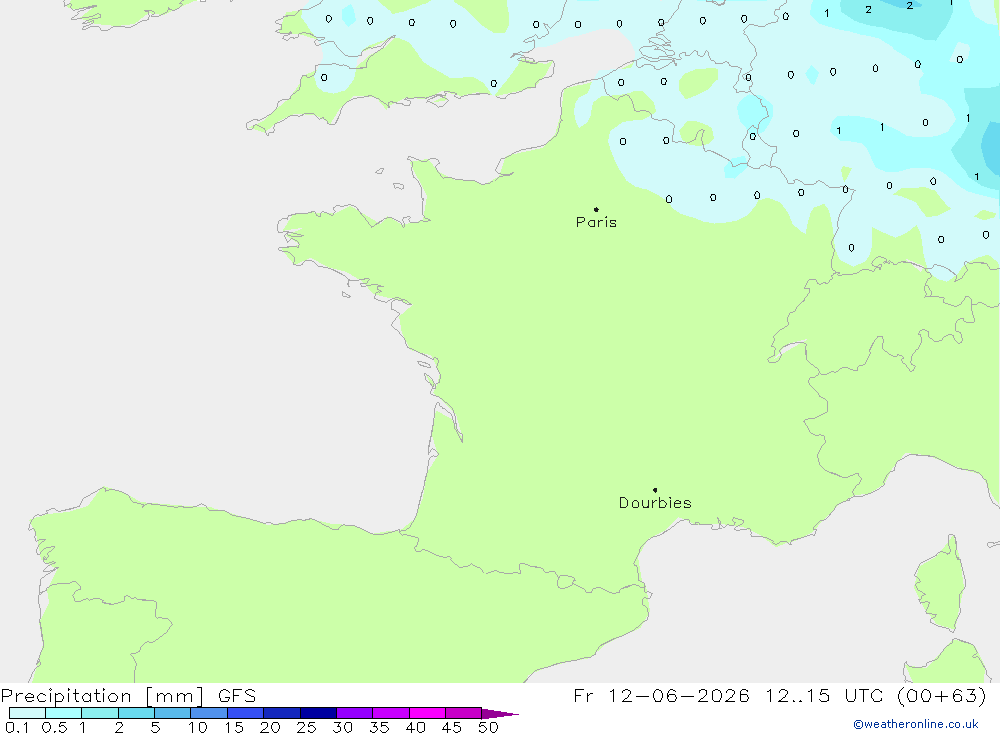This screenshot has width=1000, height=733.
Task: Click the 'Precipitation [mm] GFS' title text
Action: coord(128,696)
